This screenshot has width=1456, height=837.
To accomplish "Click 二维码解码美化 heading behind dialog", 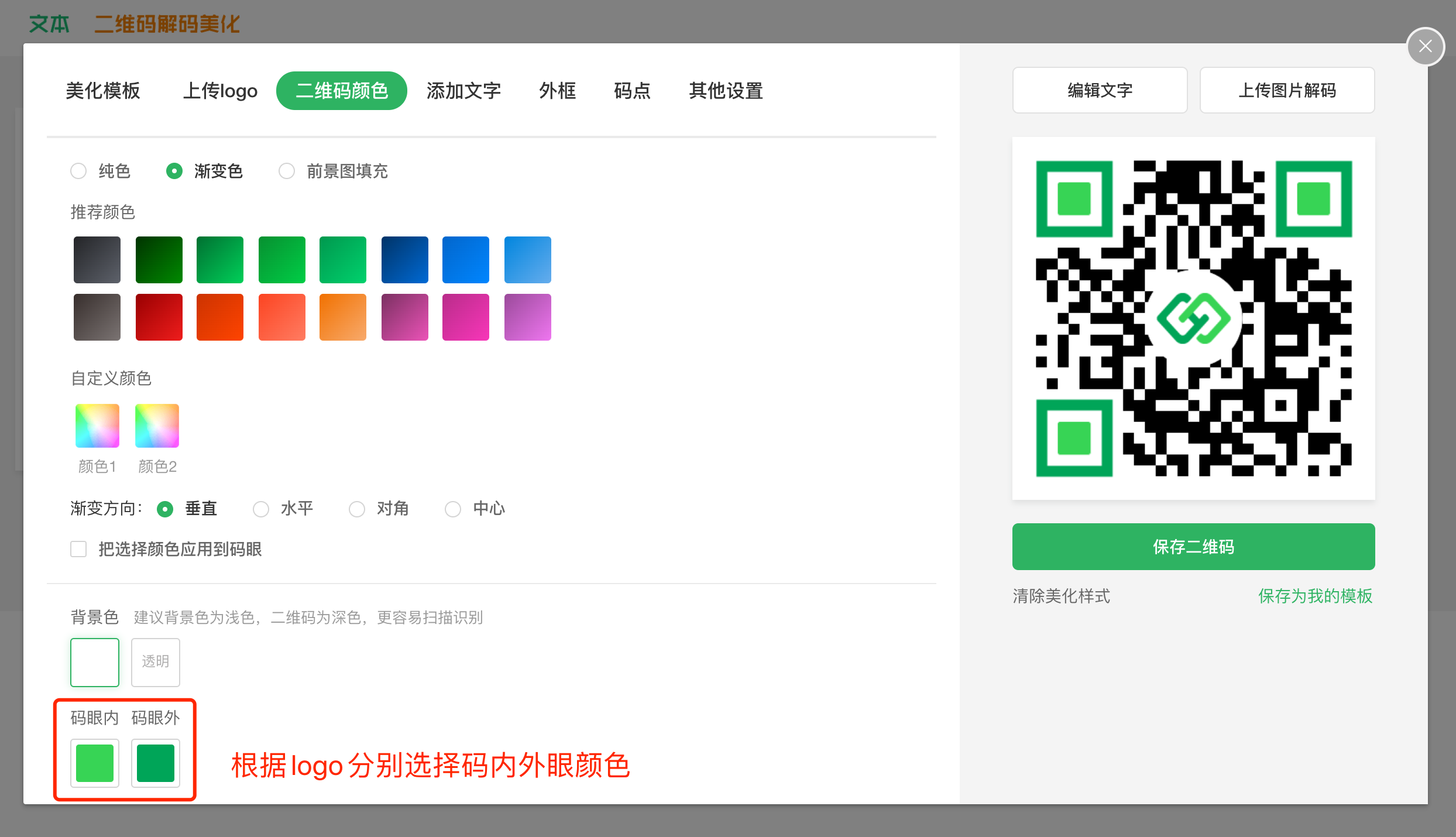I will (167, 24).
